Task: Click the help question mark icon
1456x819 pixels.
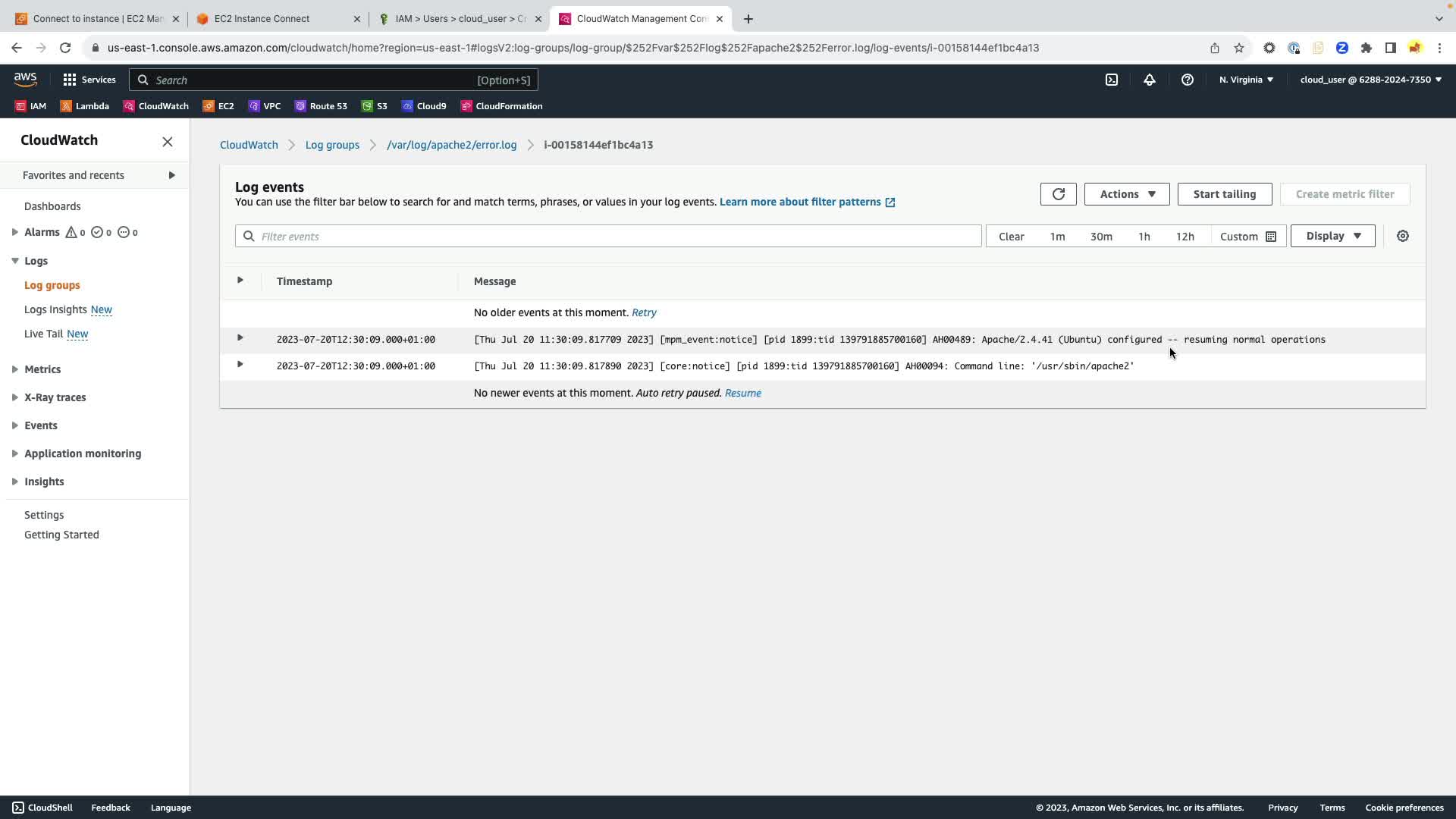Action: 1187,80
